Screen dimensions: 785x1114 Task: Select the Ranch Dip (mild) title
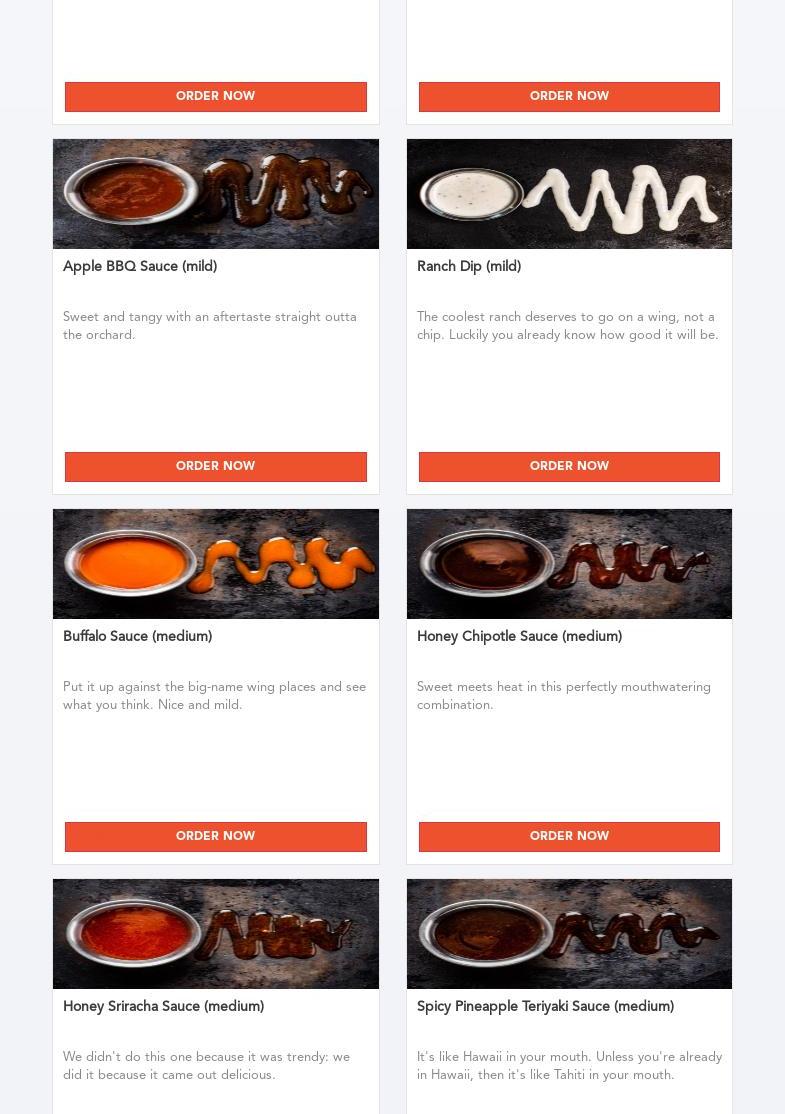(x=469, y=266)
